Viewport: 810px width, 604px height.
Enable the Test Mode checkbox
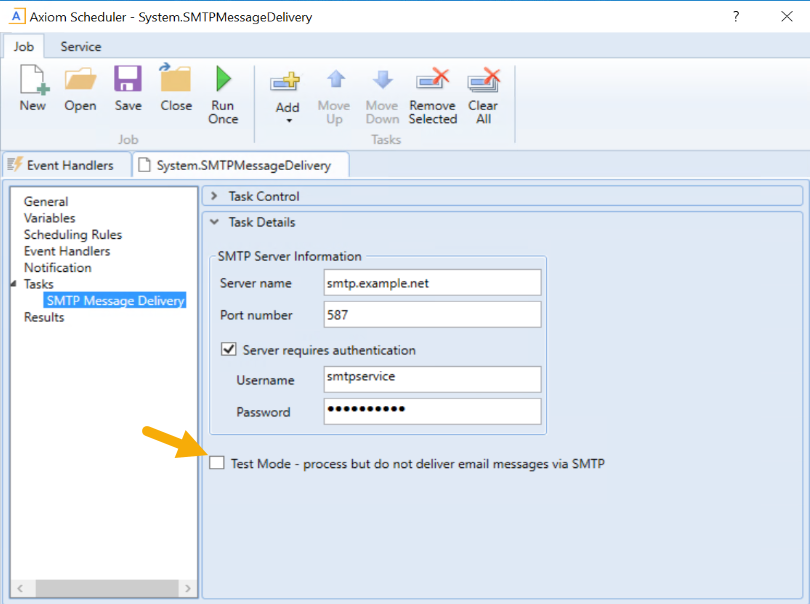point(217,462)
